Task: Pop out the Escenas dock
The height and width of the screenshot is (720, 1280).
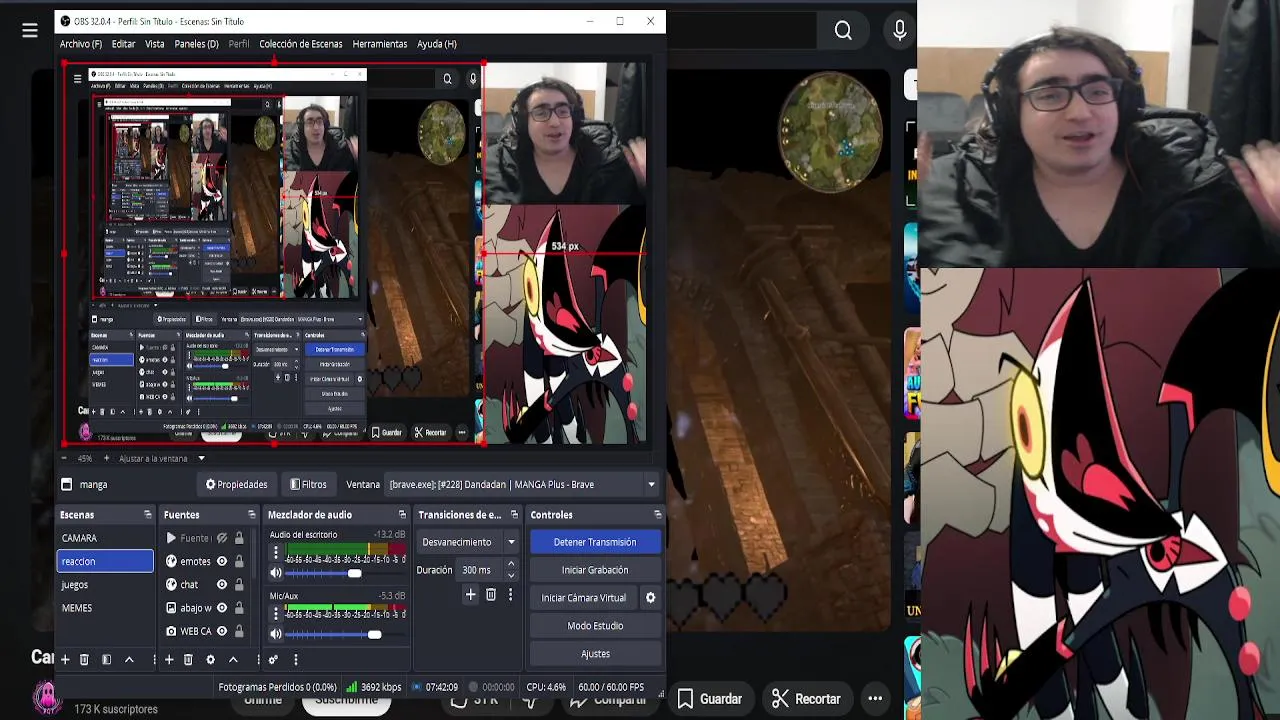Action: click(147, 515)
